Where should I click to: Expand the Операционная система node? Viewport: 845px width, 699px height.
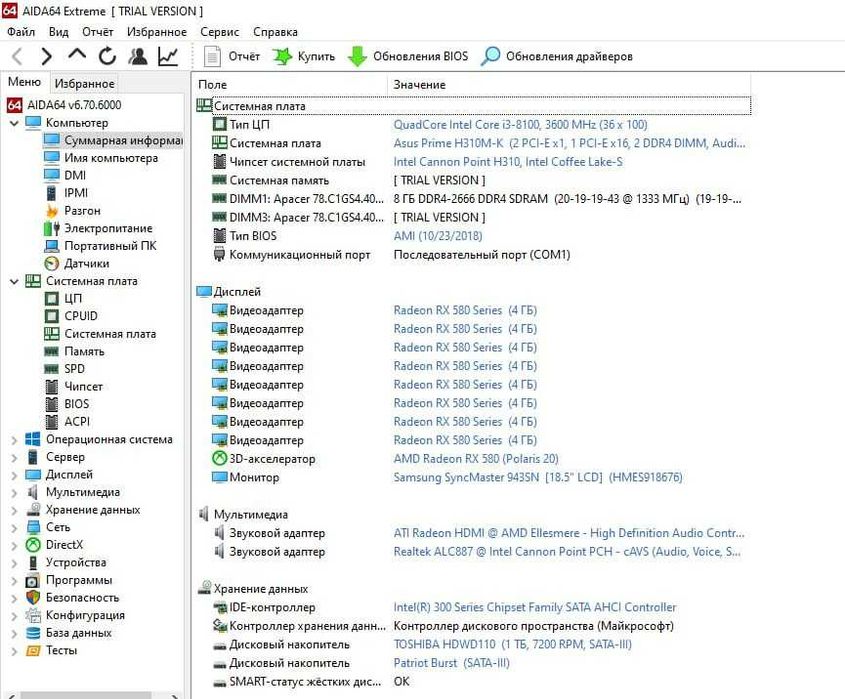click(14, 440)
